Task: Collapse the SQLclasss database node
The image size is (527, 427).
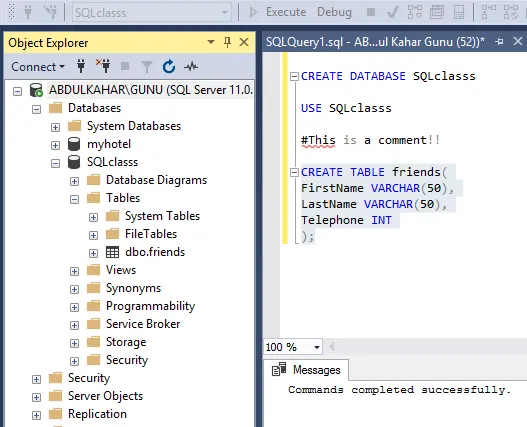Action: pyautogui.click(x=55, y=163)
